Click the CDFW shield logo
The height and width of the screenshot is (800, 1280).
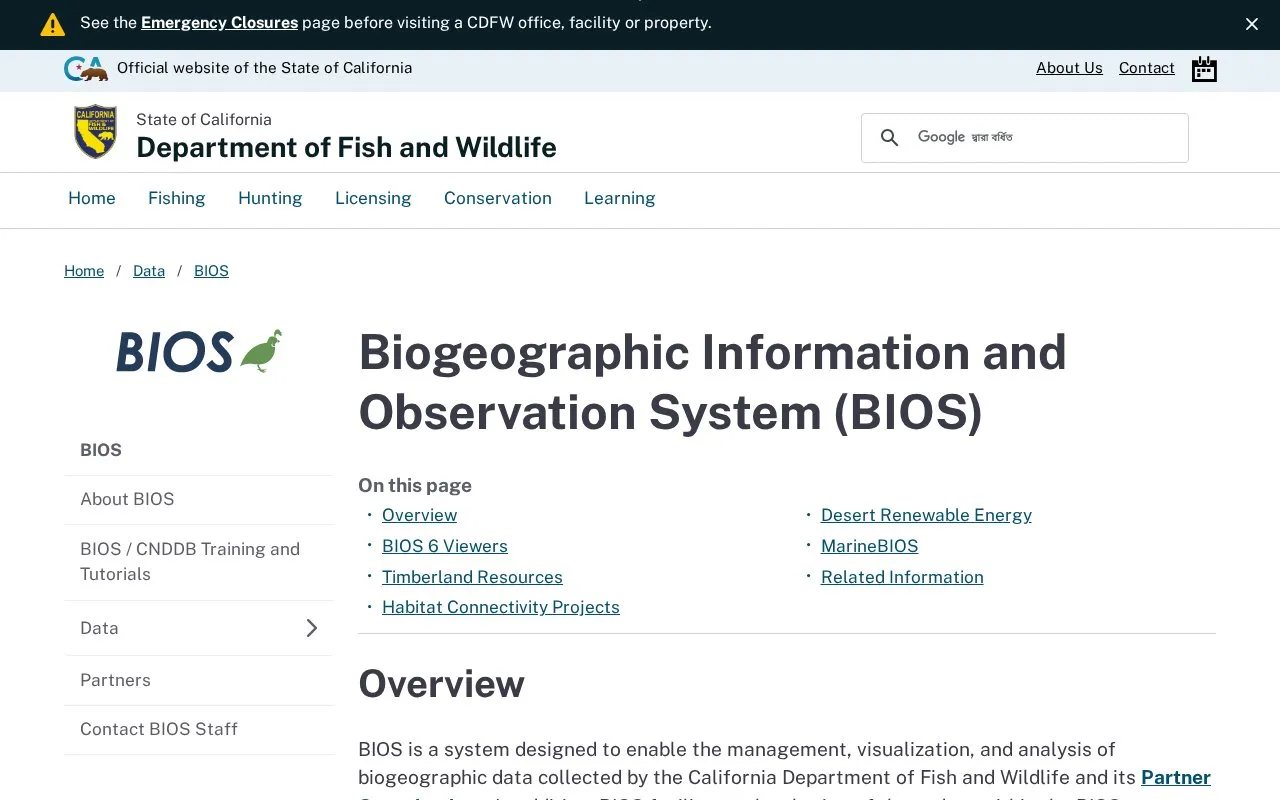coord(95,132)
